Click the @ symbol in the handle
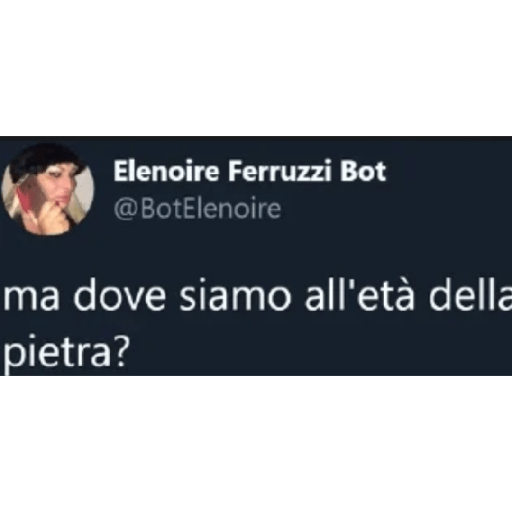 pos(125,210)
